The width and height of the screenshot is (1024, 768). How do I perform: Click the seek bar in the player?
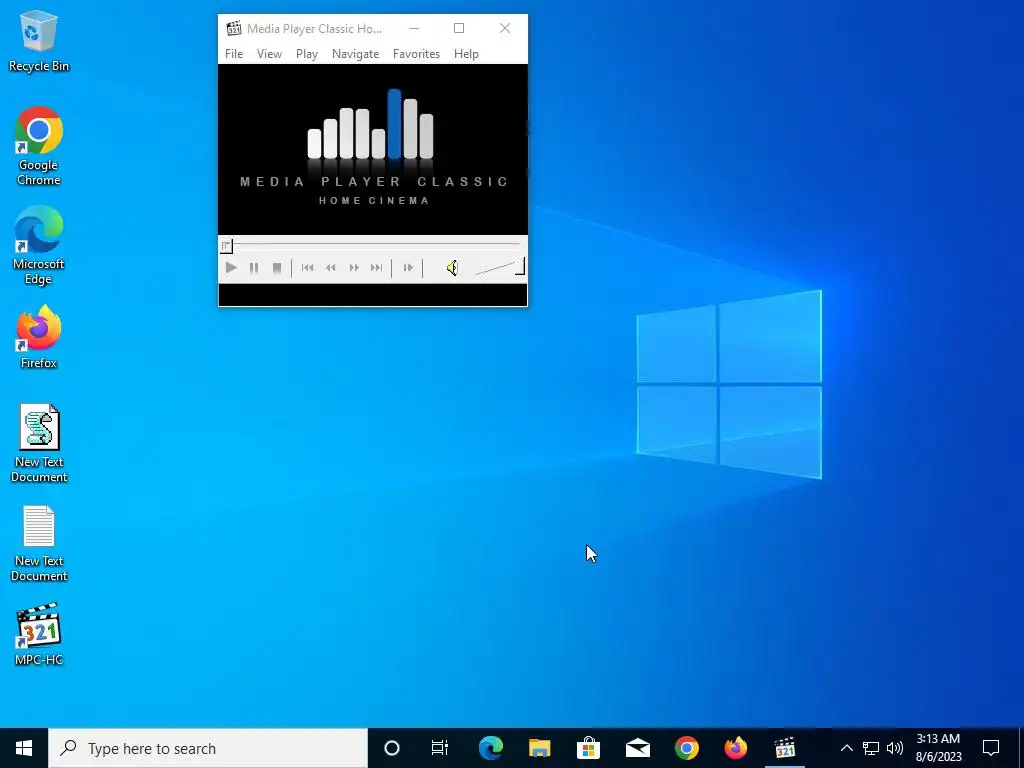(x=372, y=245)
